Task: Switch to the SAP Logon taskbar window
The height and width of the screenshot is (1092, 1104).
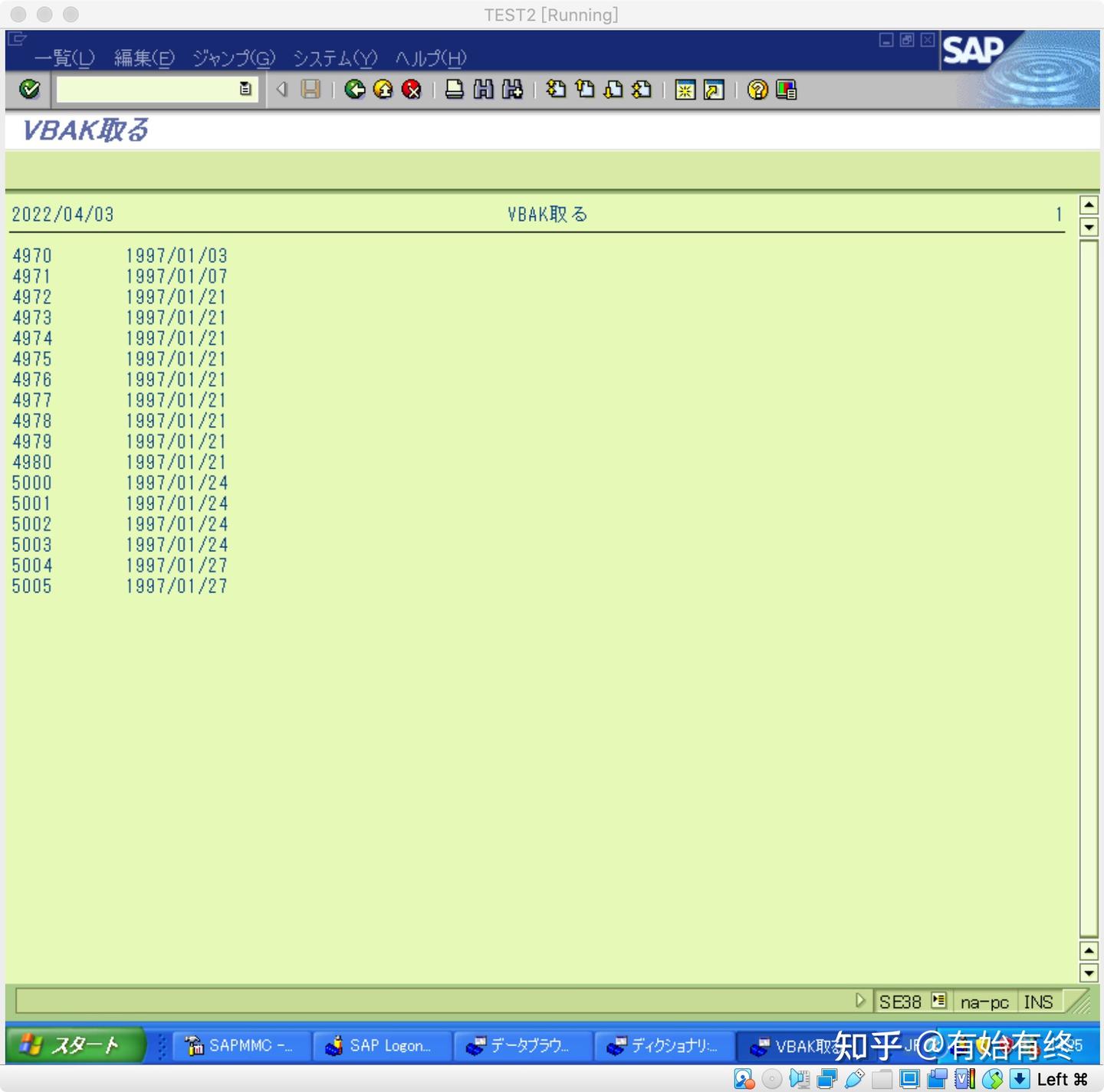Action: [382, 1046]
